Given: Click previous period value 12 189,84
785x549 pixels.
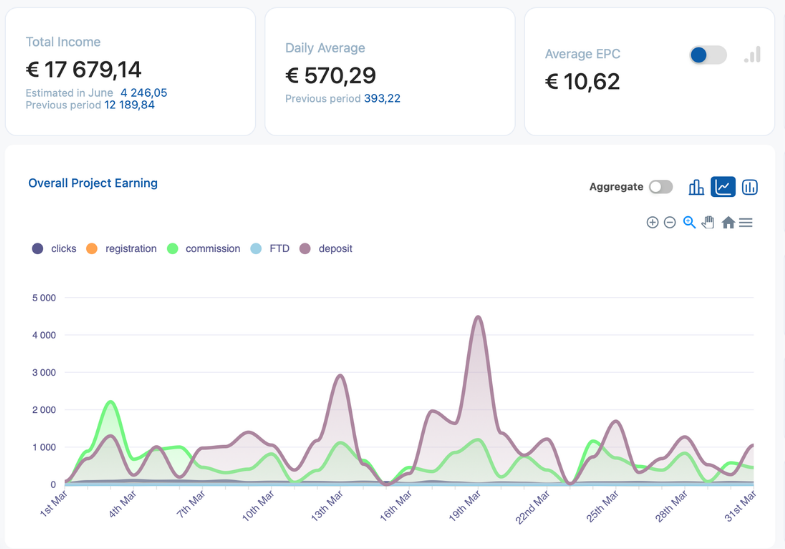Looking at the screenshot, I should tap(129, 105).
